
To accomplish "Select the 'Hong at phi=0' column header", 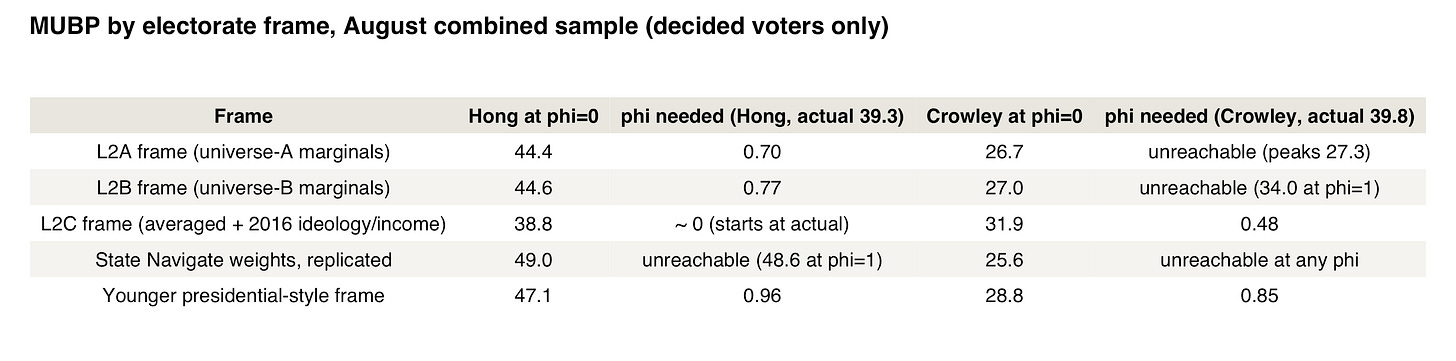I will (x=534, y=117).
